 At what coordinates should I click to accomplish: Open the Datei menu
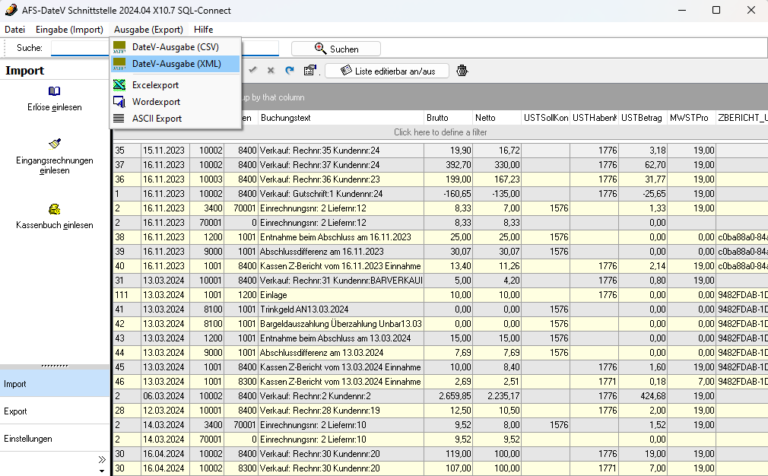pyautogui.click(x=15, y=30)
